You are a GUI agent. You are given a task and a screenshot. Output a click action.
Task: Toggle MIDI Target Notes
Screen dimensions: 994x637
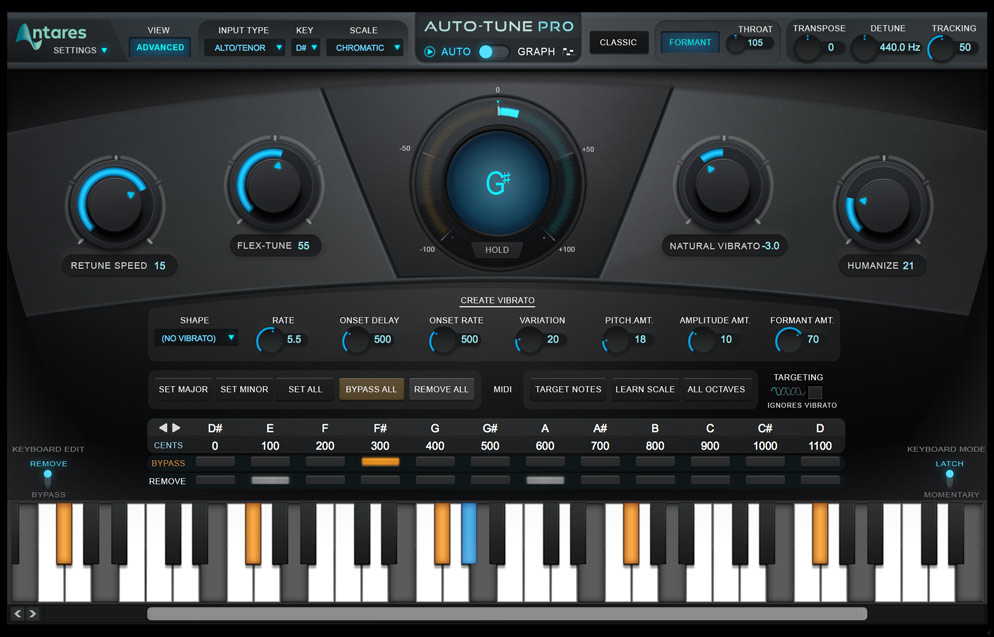click(x=568, y=389)
